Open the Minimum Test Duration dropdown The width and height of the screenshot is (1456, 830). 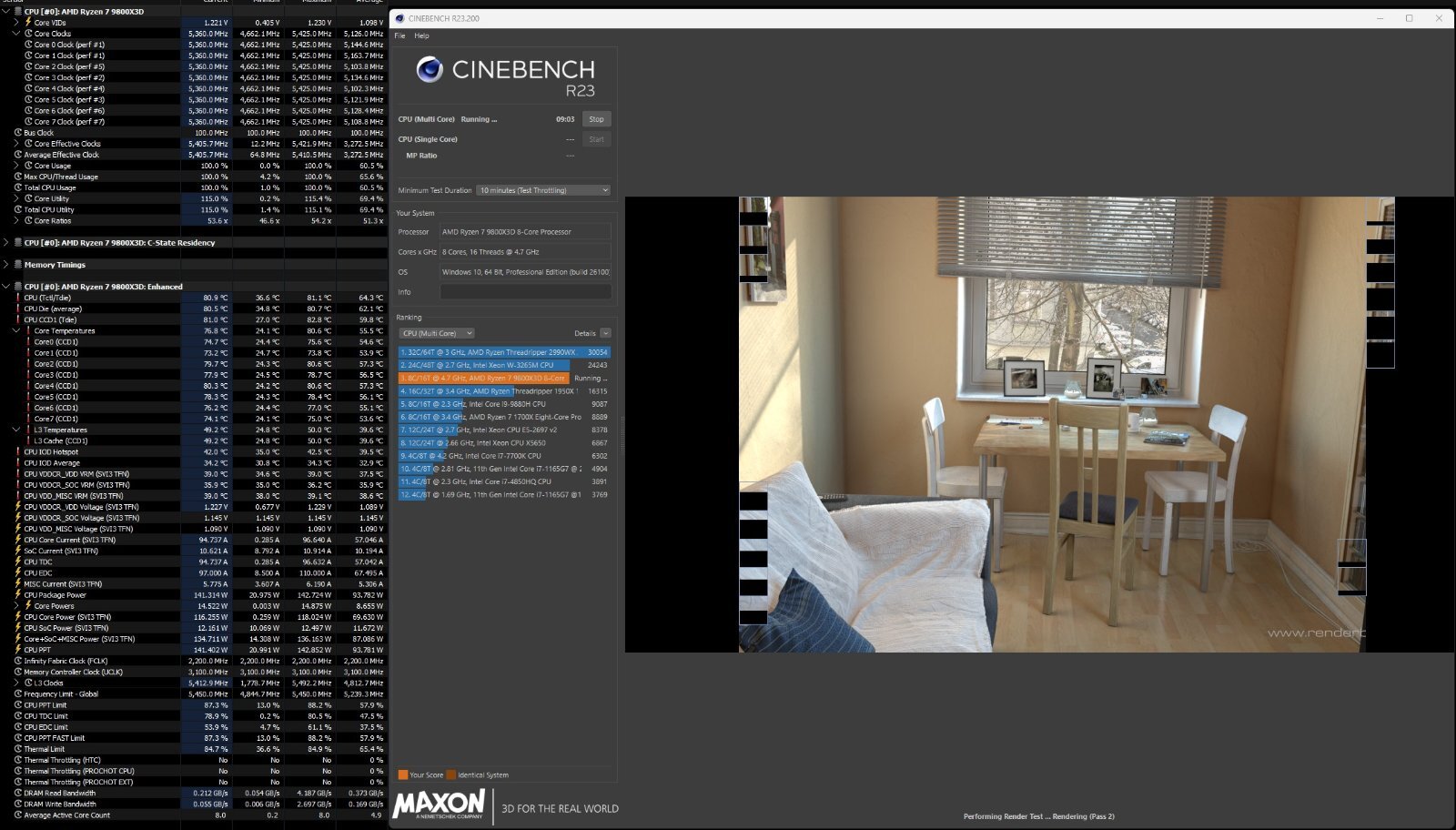543,190
